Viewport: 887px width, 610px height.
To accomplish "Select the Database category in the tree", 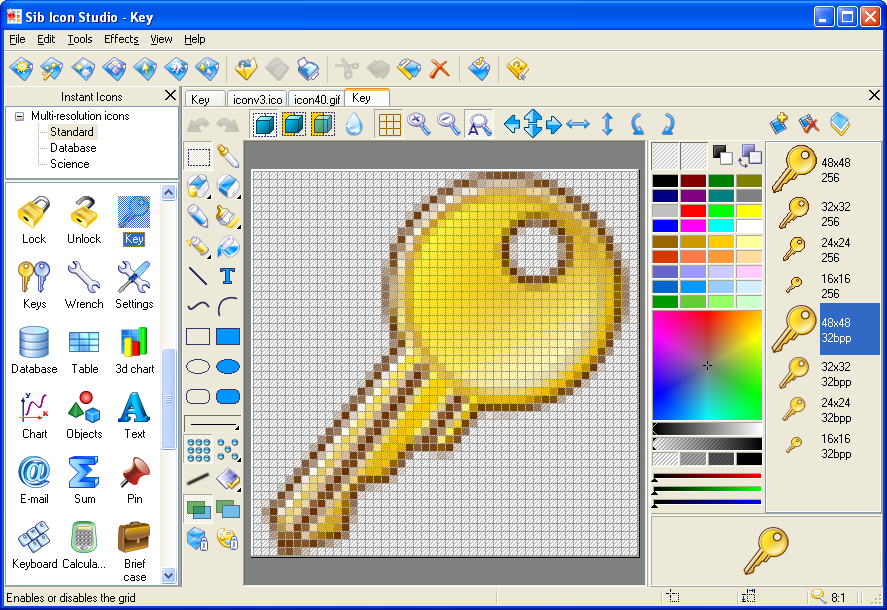I will (x=74, y=148).
